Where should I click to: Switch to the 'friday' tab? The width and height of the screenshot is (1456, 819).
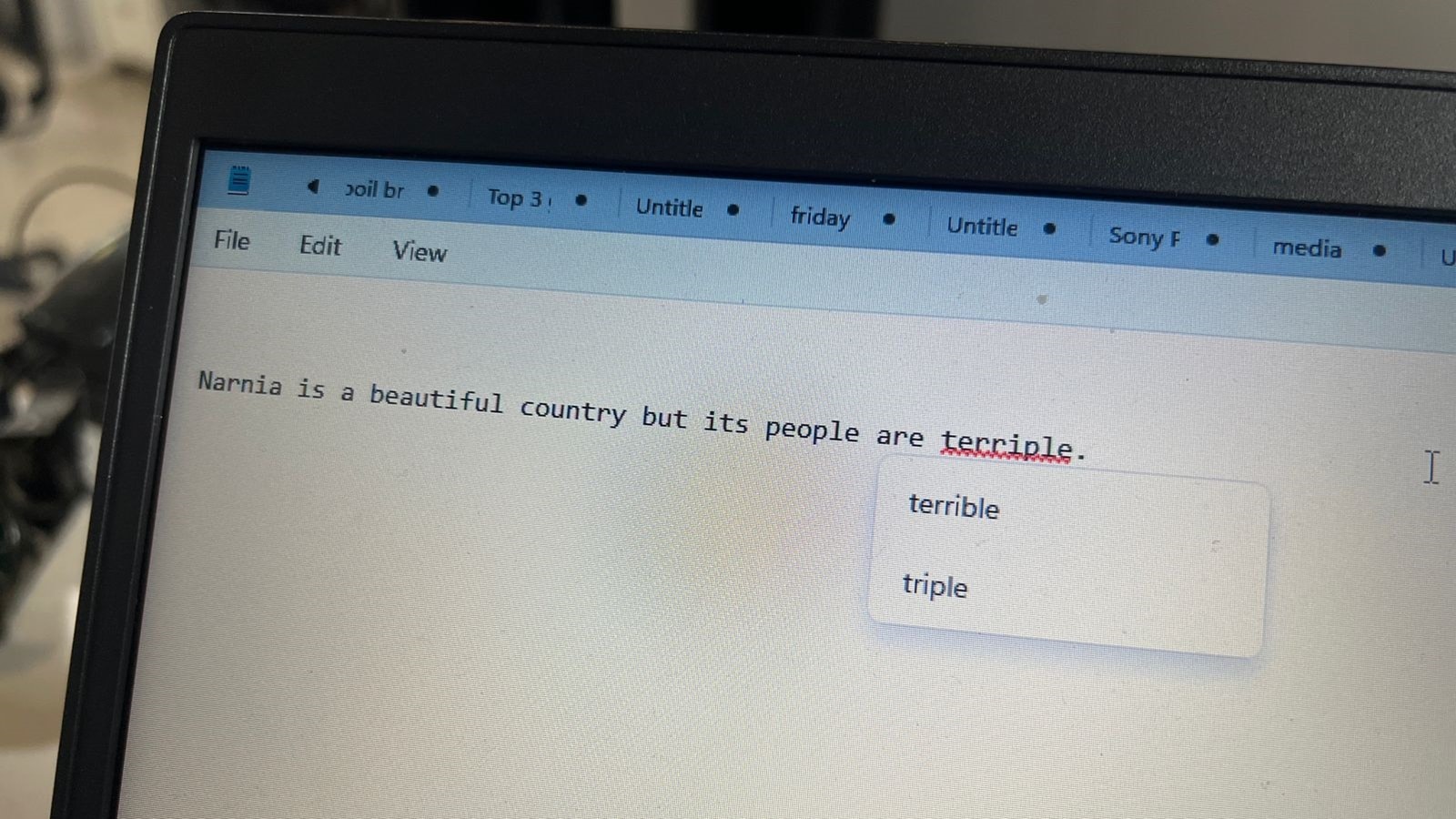(820, 217)
